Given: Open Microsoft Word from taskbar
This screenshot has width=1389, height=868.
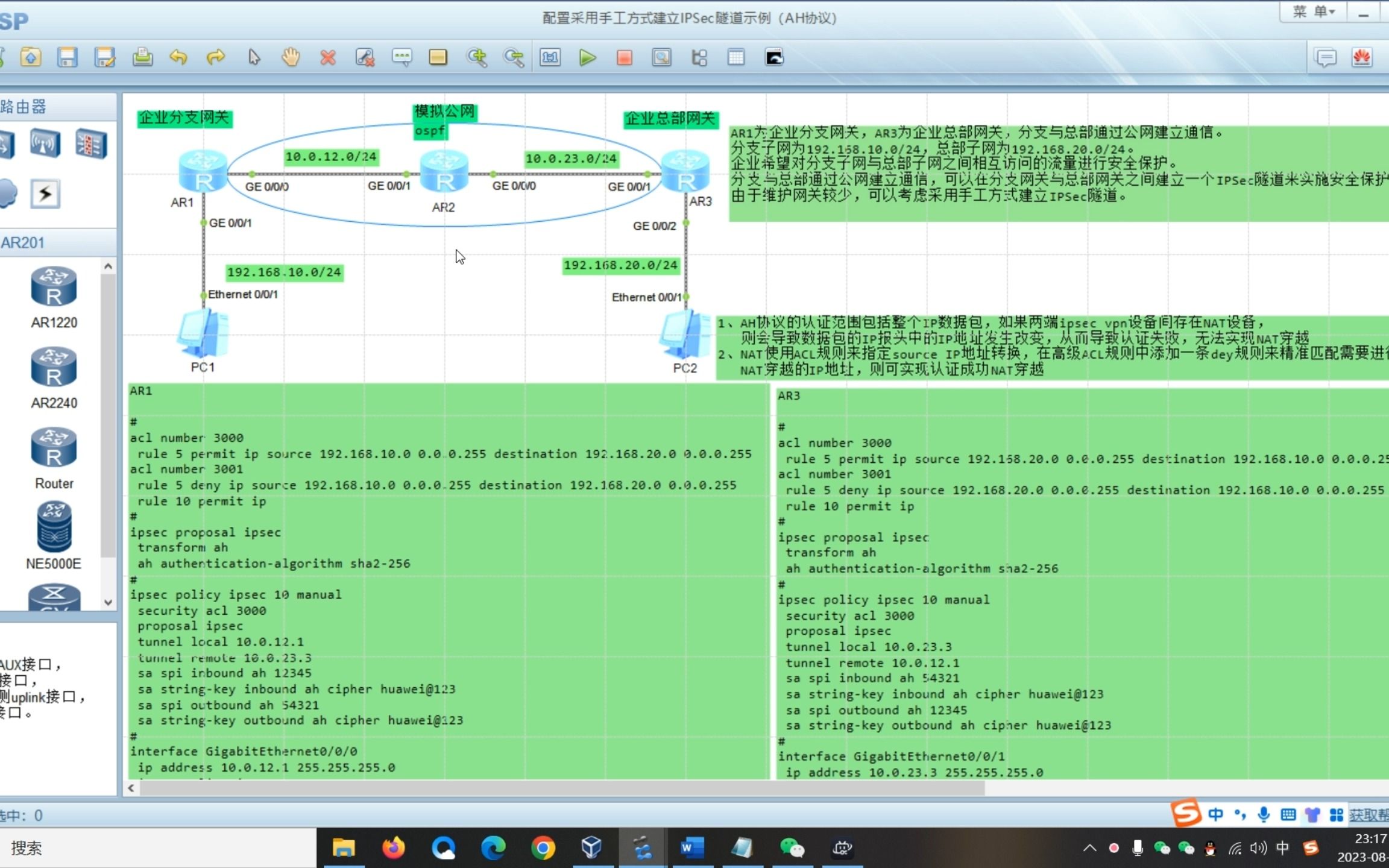Looking at the screenshot, I should (691, 848).
